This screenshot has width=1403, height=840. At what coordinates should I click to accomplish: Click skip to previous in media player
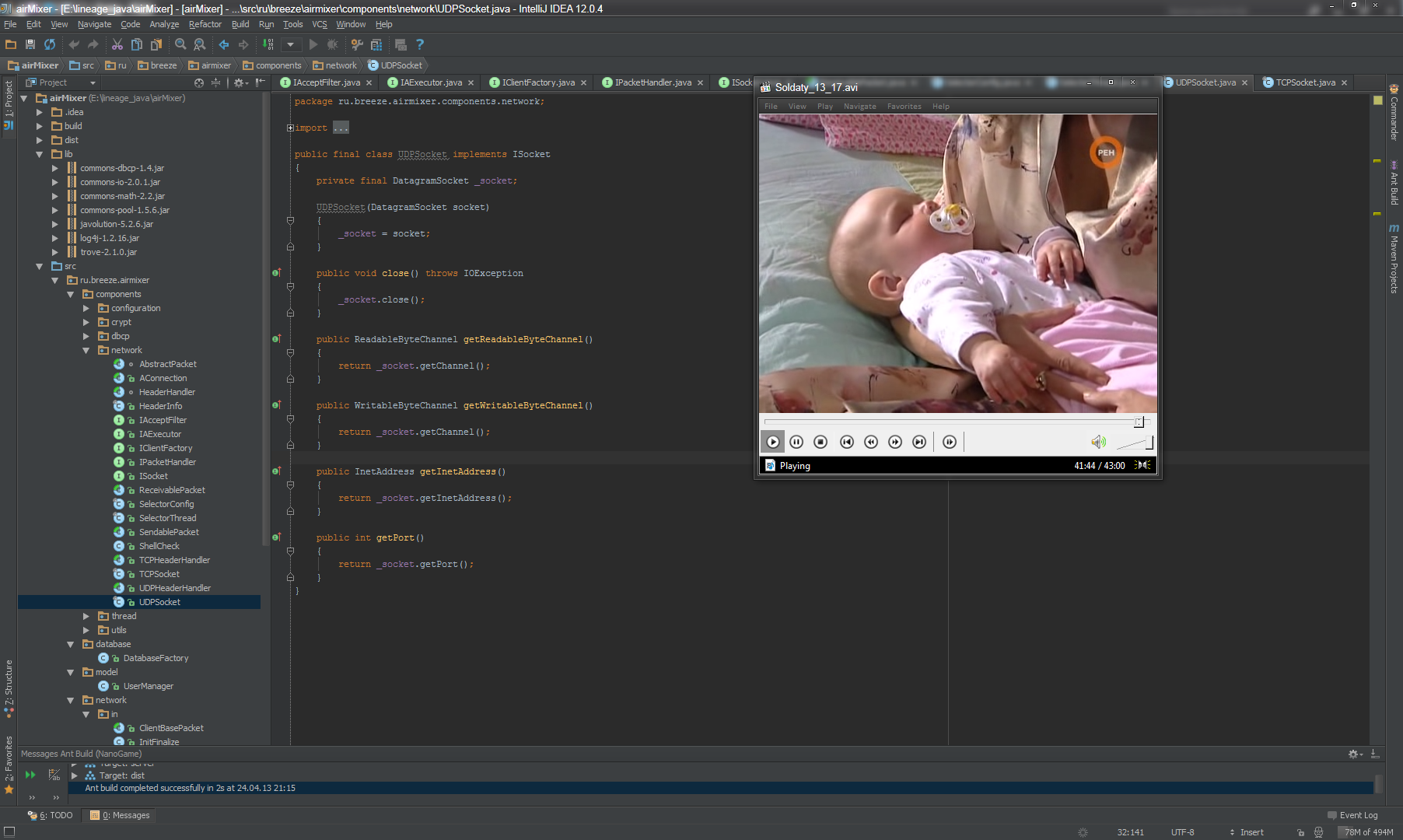[847, 442]
